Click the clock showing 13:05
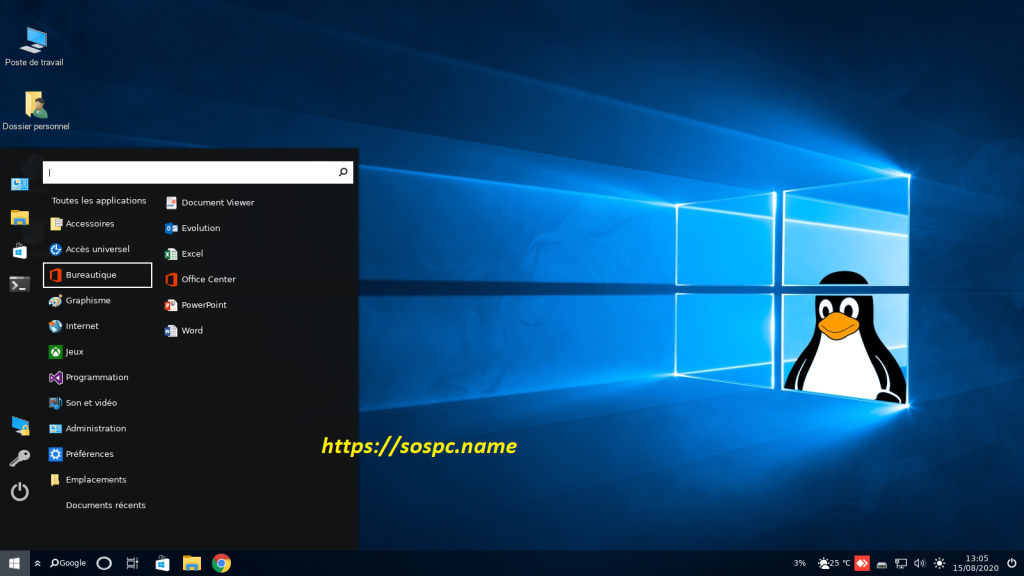The image size is (1024, 576). (x=975, y=563)
